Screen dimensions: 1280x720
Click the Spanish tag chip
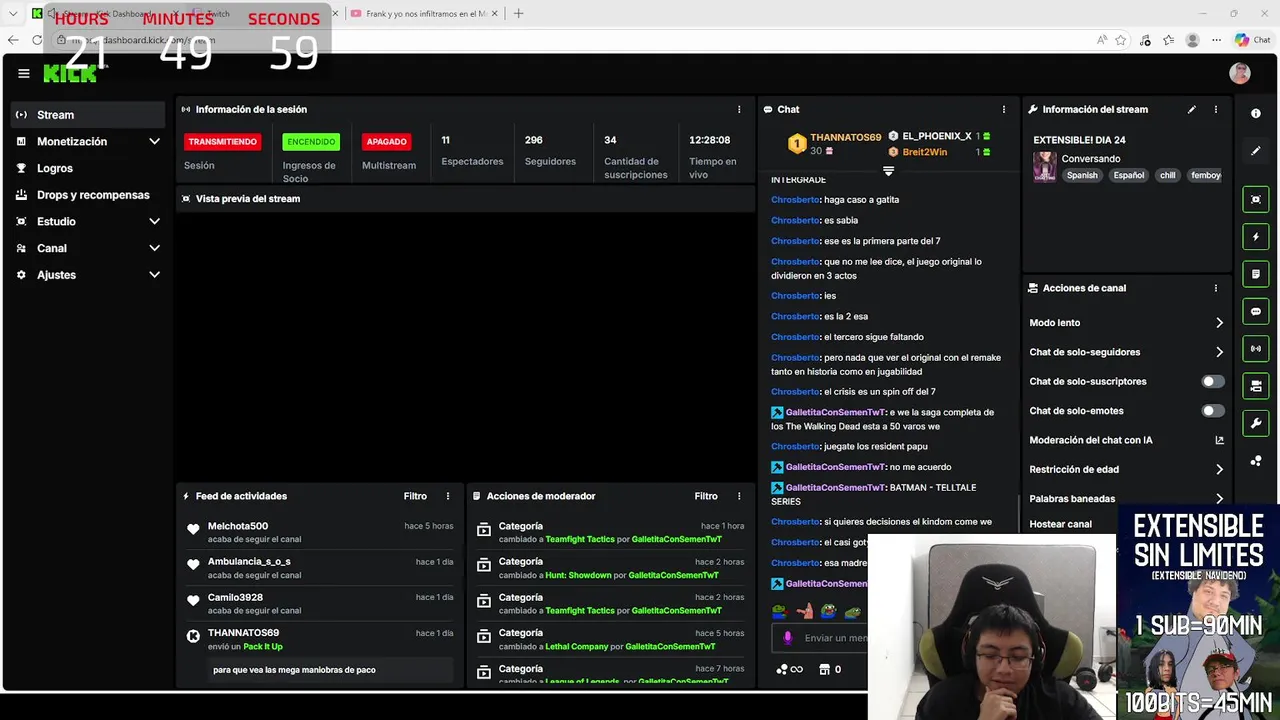click(1082, 175)
